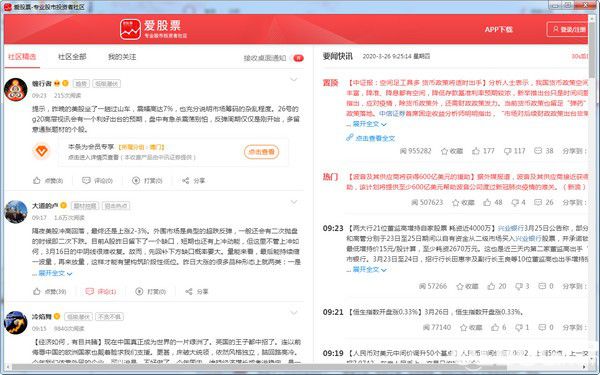This screenshot has height=375, width=600.
Task: Click the 中信证券 link in pinned news
Action: coord(392,114)
